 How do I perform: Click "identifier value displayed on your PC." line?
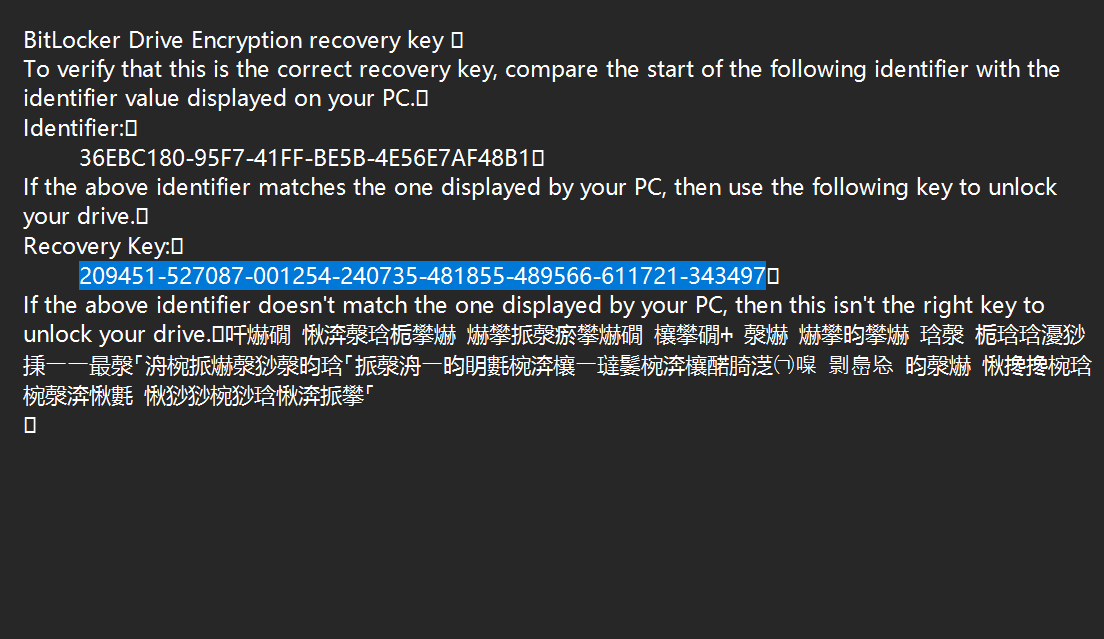(220, 99)
